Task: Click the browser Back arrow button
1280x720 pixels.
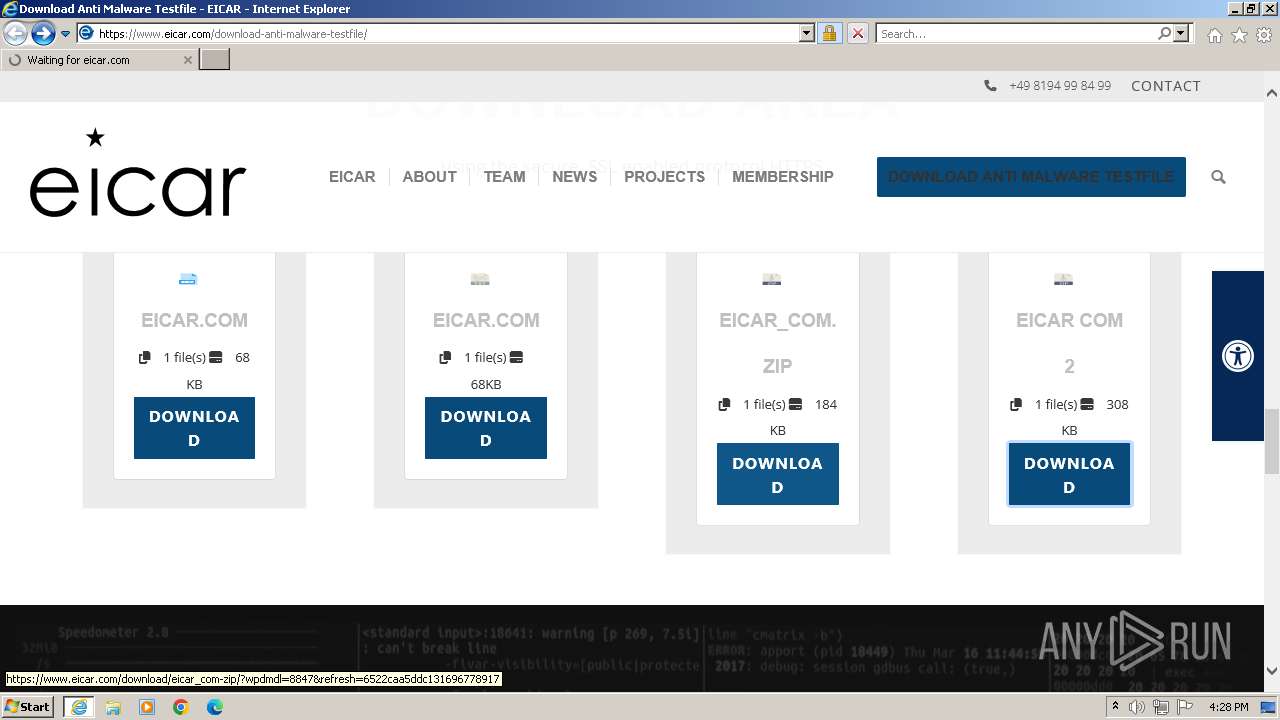Action: pyautogui.click(x=15, y=34)
